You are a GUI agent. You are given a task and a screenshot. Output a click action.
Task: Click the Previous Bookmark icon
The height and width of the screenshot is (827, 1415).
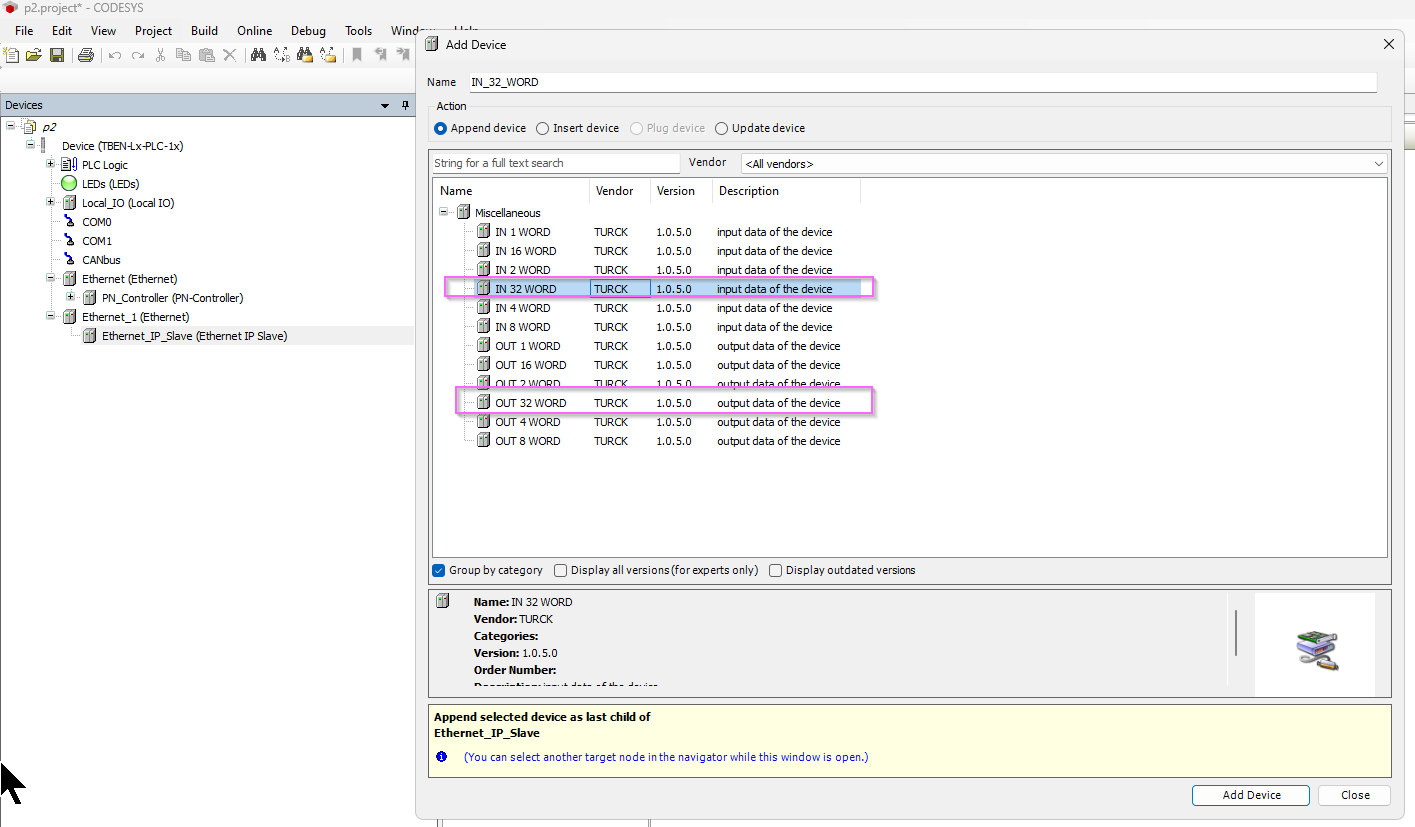[x=380, y=55]
